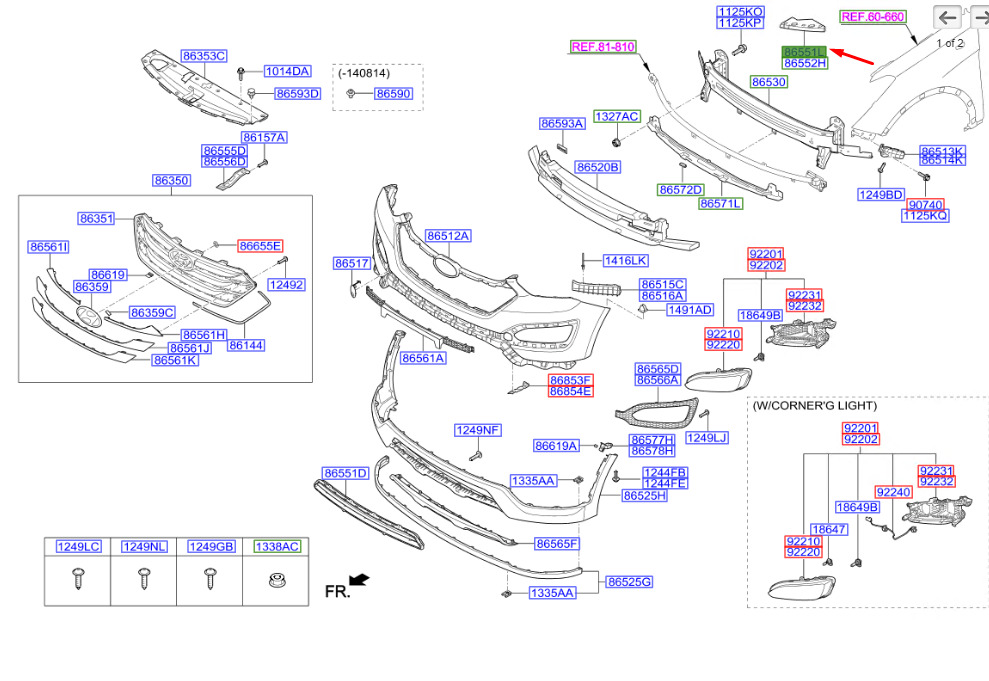Click part label 86551D
This screenshot has width=989, height=681.
pyautogui.click(x=345, y=472)
